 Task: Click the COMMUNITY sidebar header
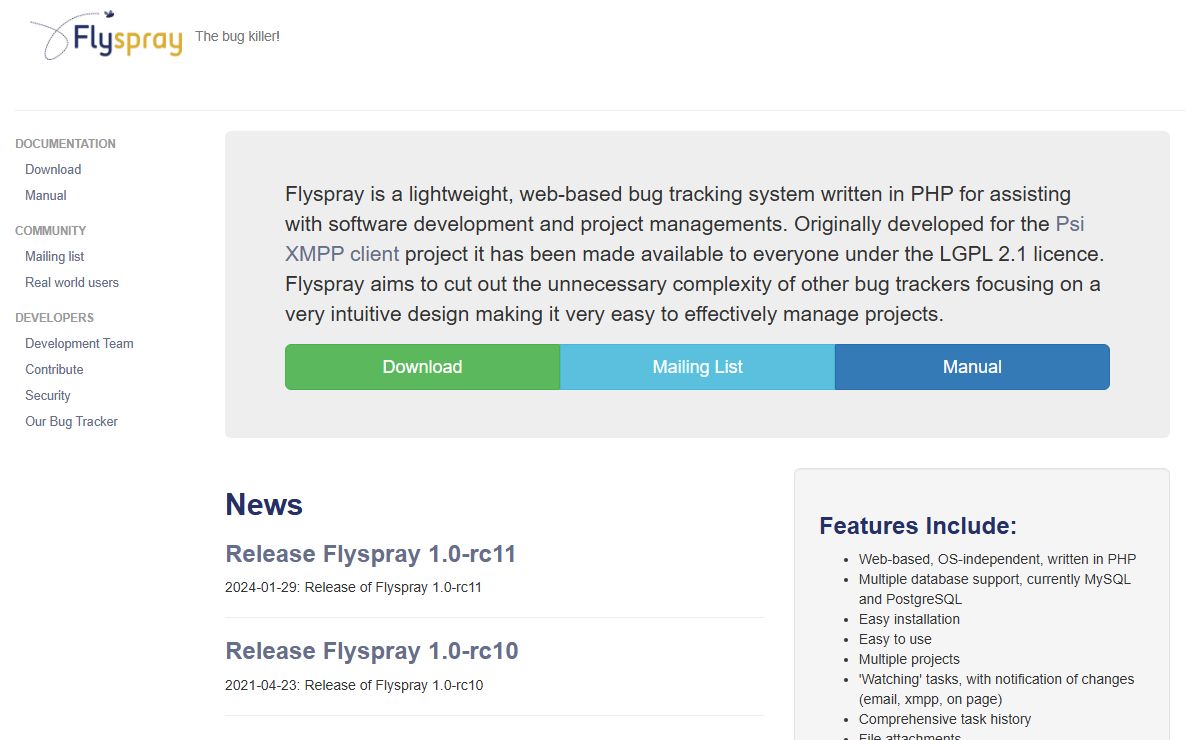click(51, 231)
